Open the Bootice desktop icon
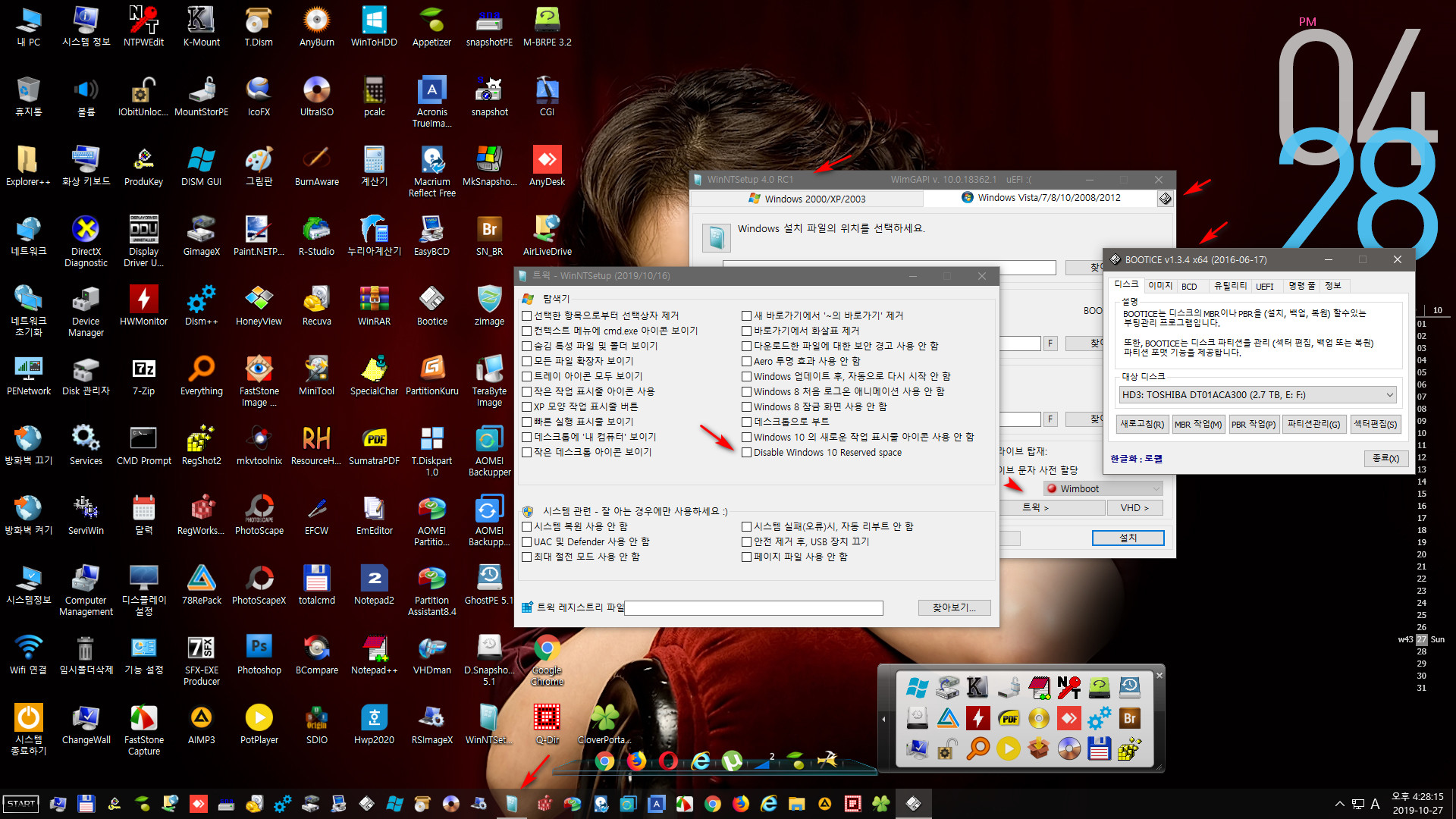The image size is (1456, 819). pos(431,306)
